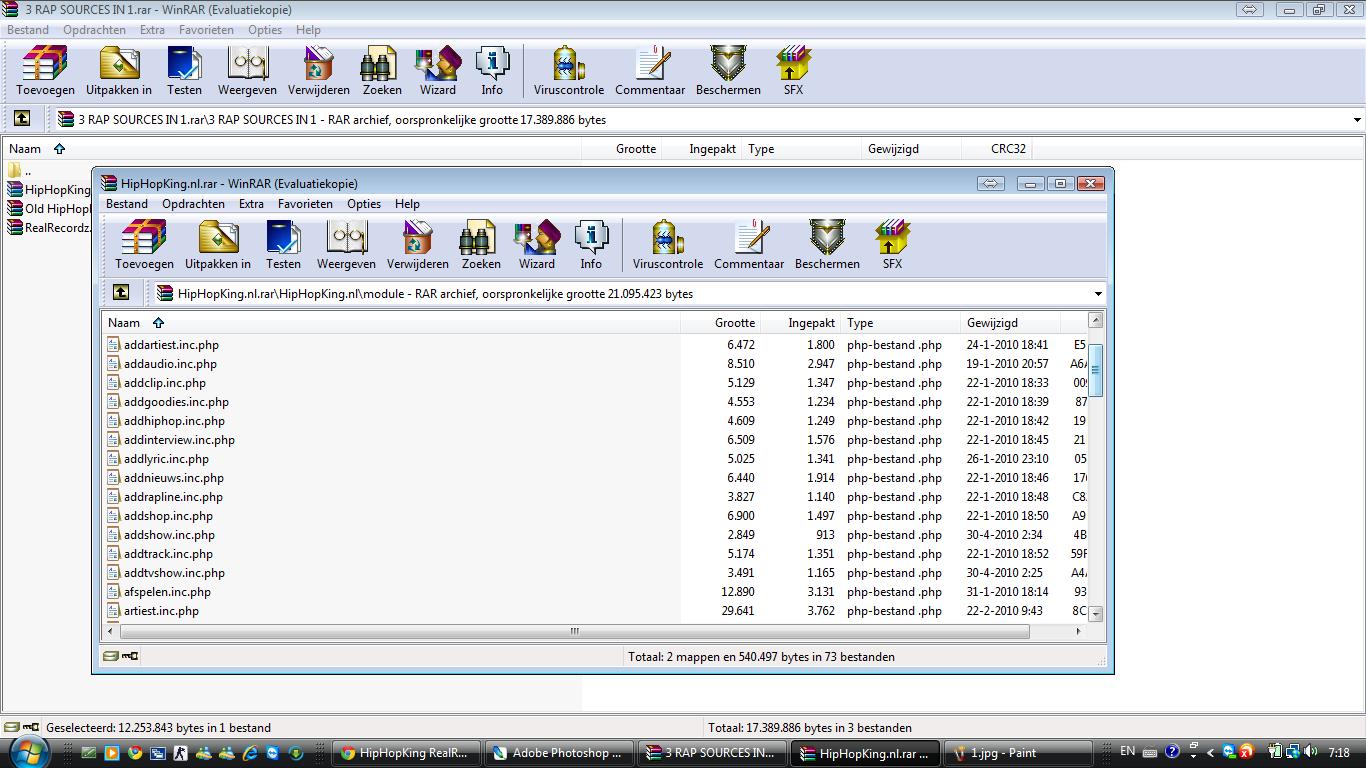Click Uitpakken in in 3 RAP SOURCES window

point(119,71)
